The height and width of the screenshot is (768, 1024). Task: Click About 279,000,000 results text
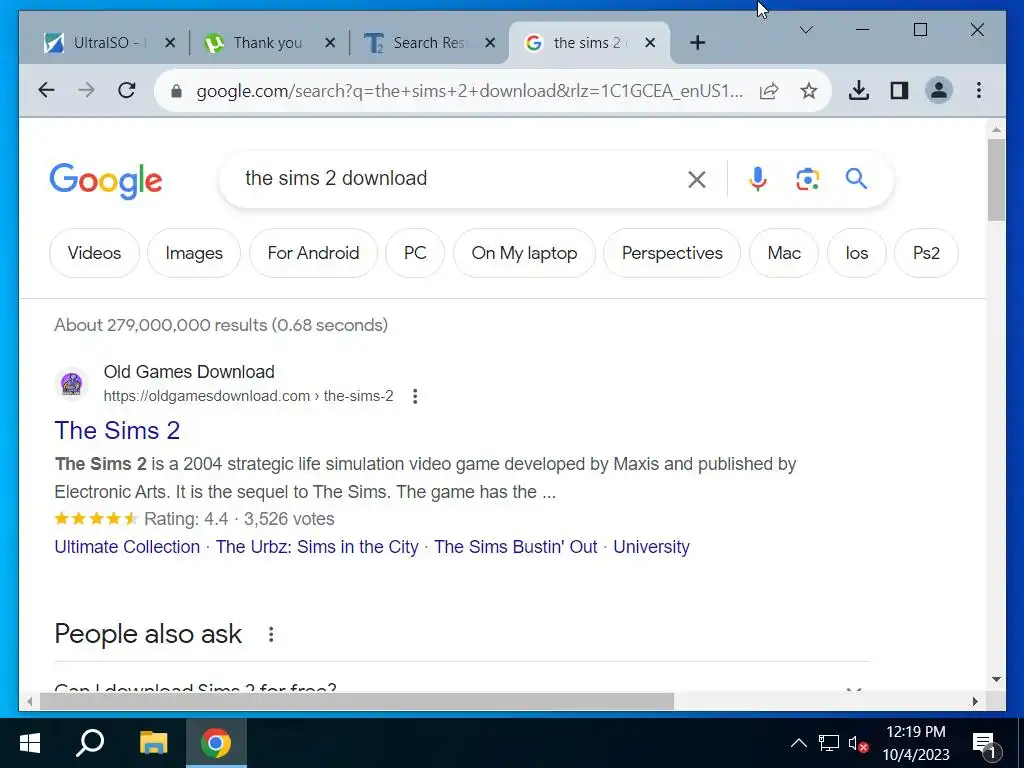click(221, 325)
